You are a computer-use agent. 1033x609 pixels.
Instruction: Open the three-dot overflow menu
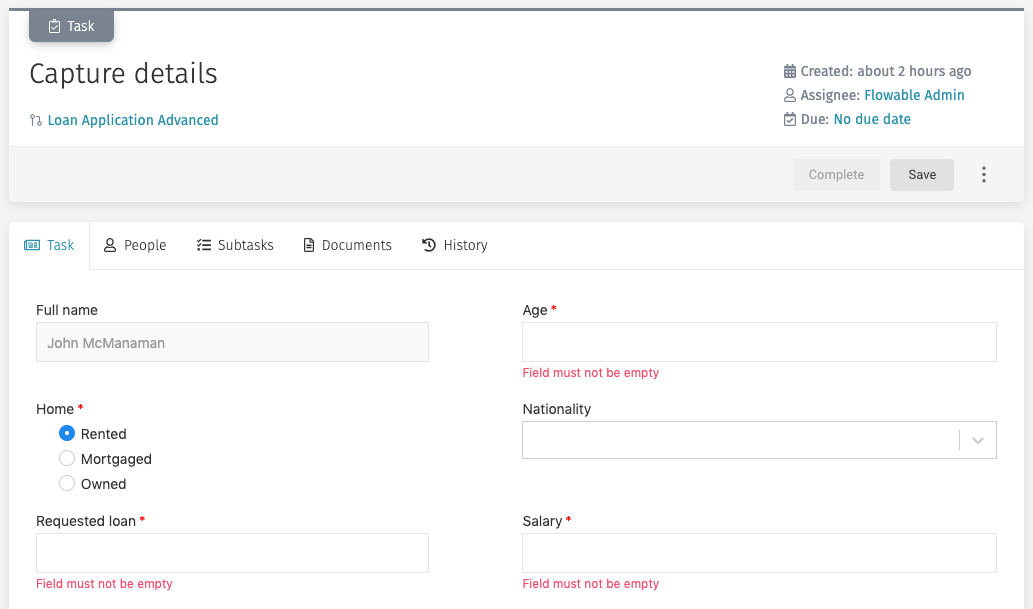pyautogui.click(x=984, y=174)
